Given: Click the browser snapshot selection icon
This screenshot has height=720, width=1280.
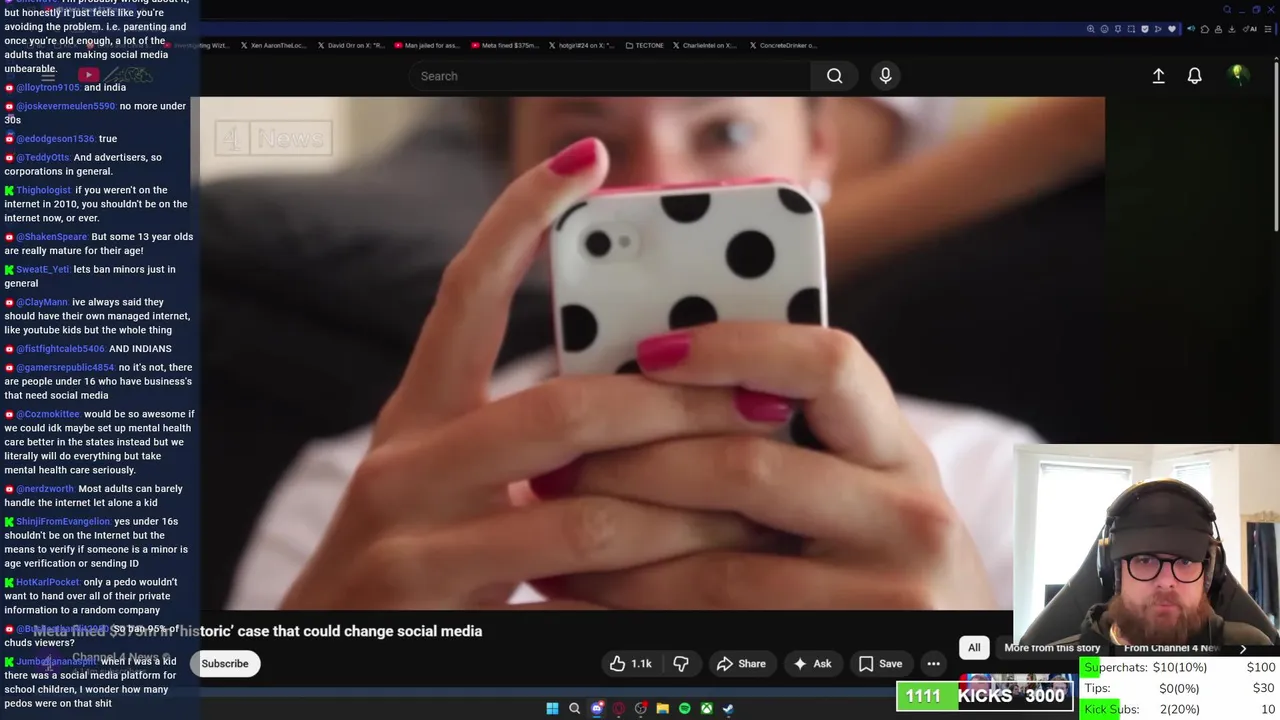Looking at the screenshot, I should click(x=1131, y=29).
